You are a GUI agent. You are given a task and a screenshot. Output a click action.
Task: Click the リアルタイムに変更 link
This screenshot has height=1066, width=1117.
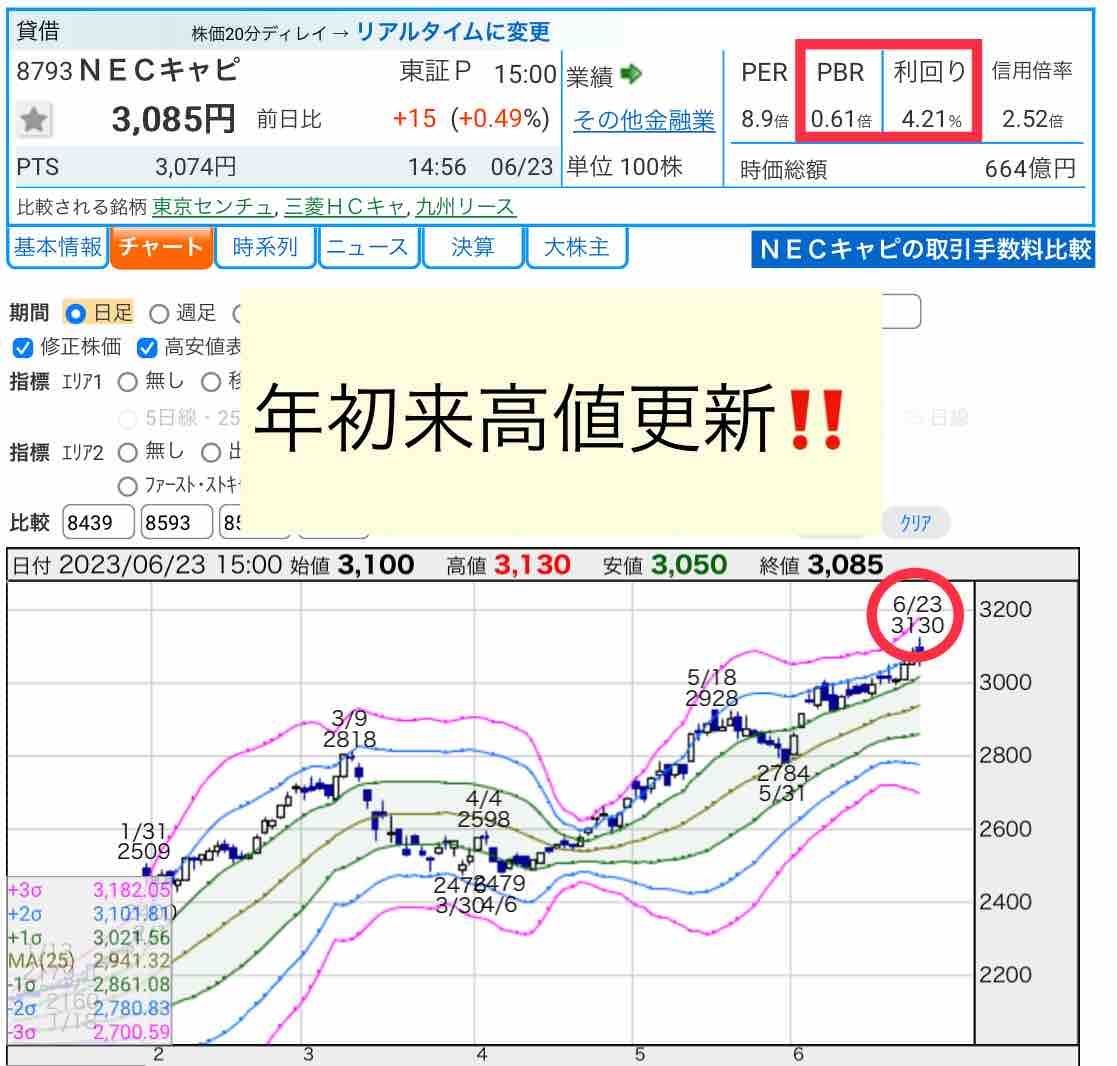pos(453,31)
